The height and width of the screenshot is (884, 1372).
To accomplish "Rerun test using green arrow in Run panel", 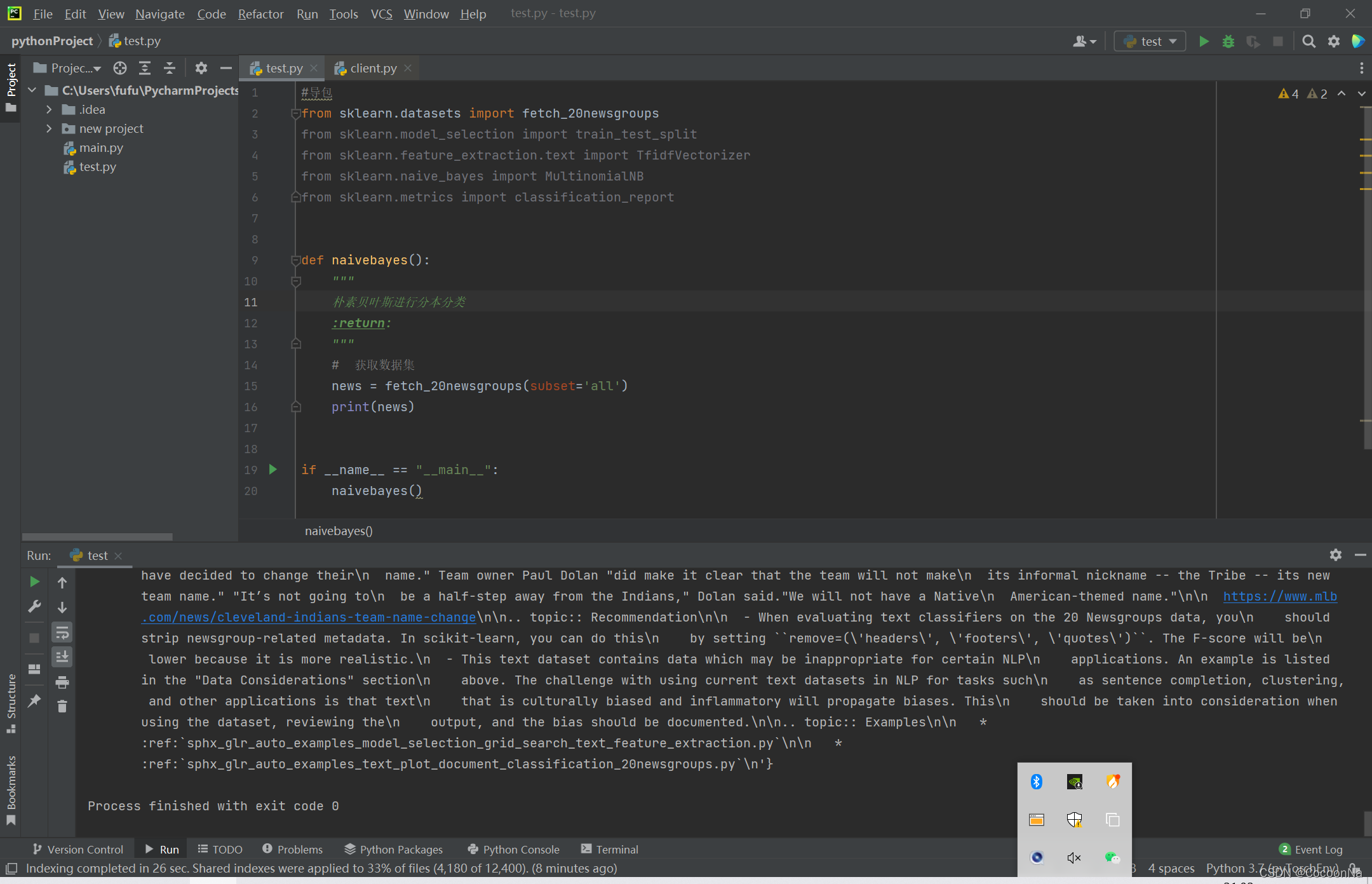I will click(34, 581).
